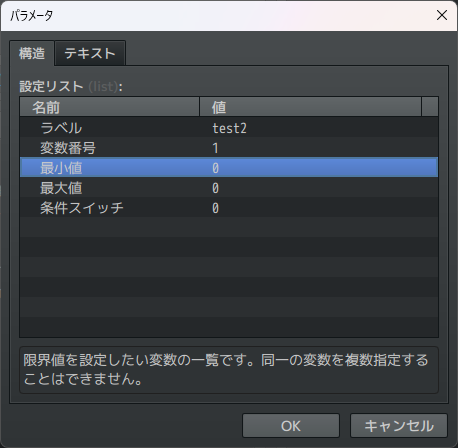Click the test2 value cell
The height and width of the screenshot is (448, 458).
230,128
